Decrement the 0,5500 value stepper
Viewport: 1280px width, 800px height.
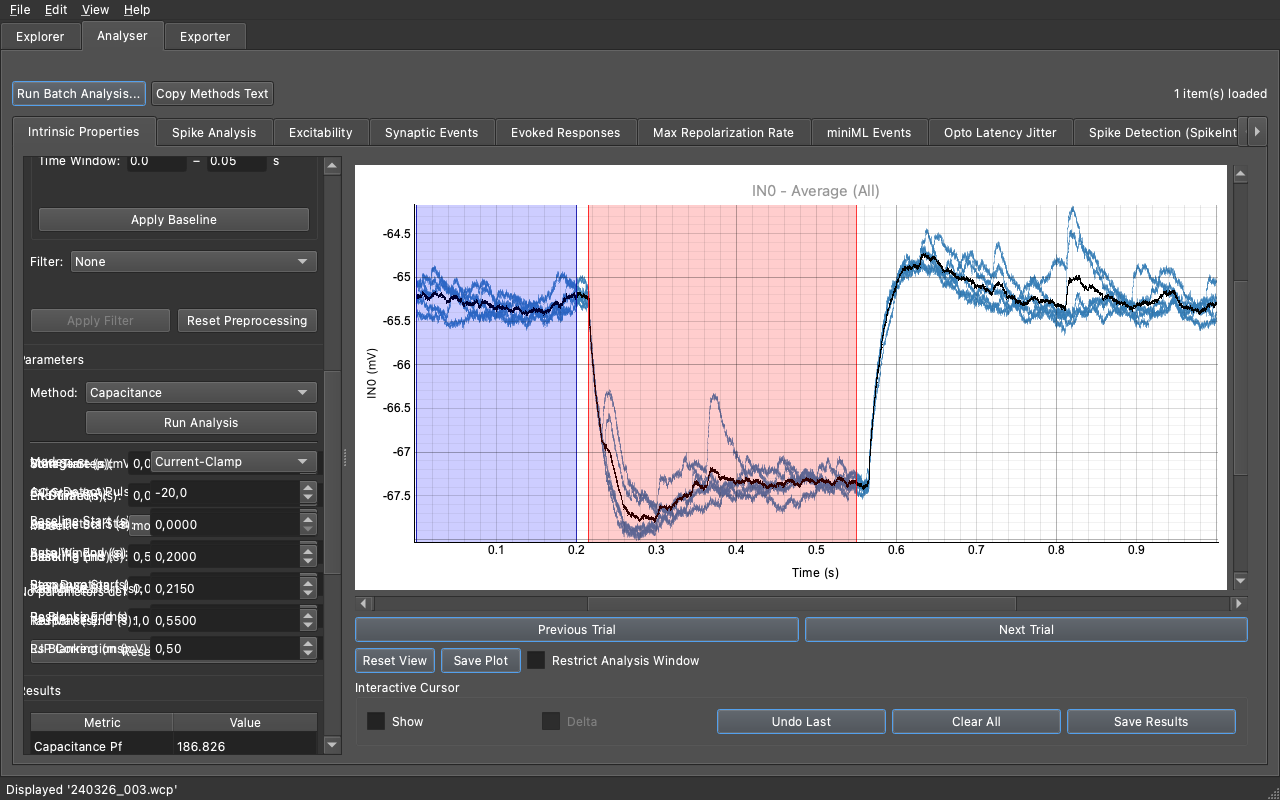pyautogui.click(x=308, y=626)
